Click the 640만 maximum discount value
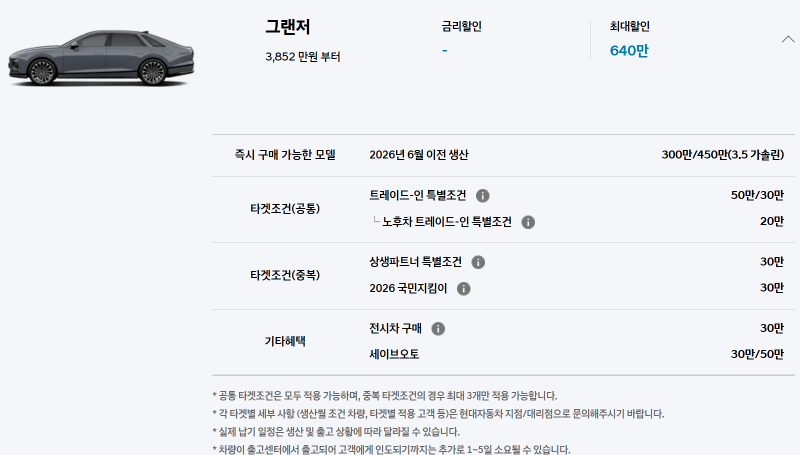The image size is (800, 455). point(629,51)
